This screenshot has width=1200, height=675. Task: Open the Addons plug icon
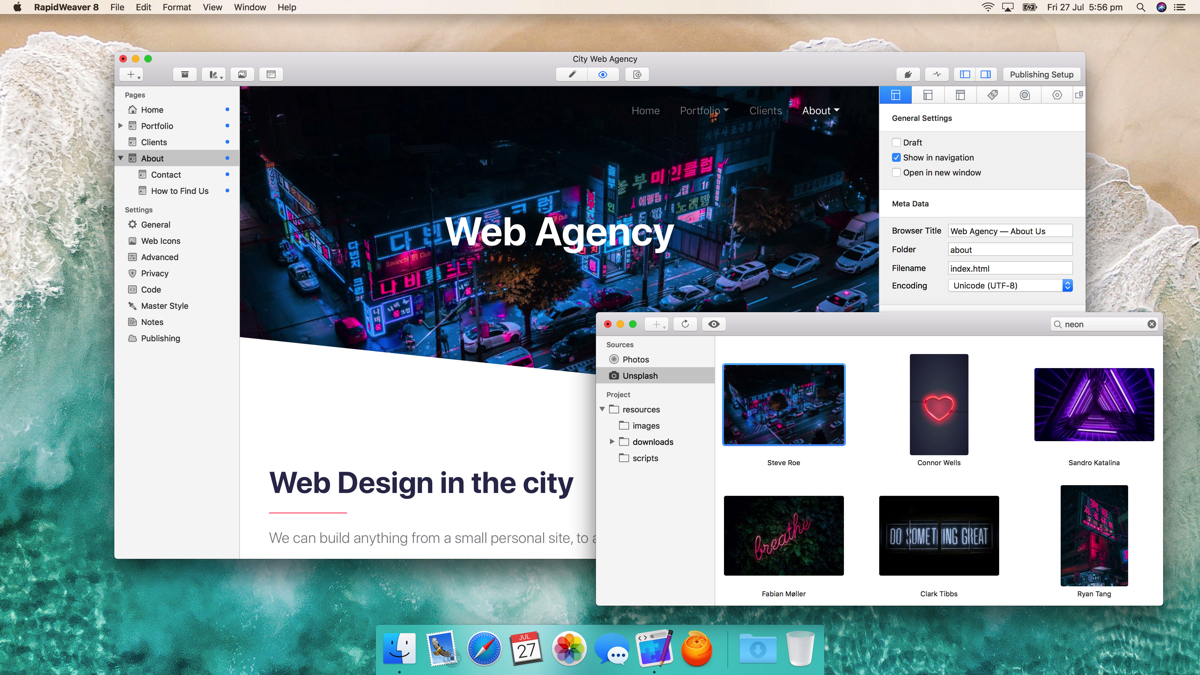(x=908, y=74)
